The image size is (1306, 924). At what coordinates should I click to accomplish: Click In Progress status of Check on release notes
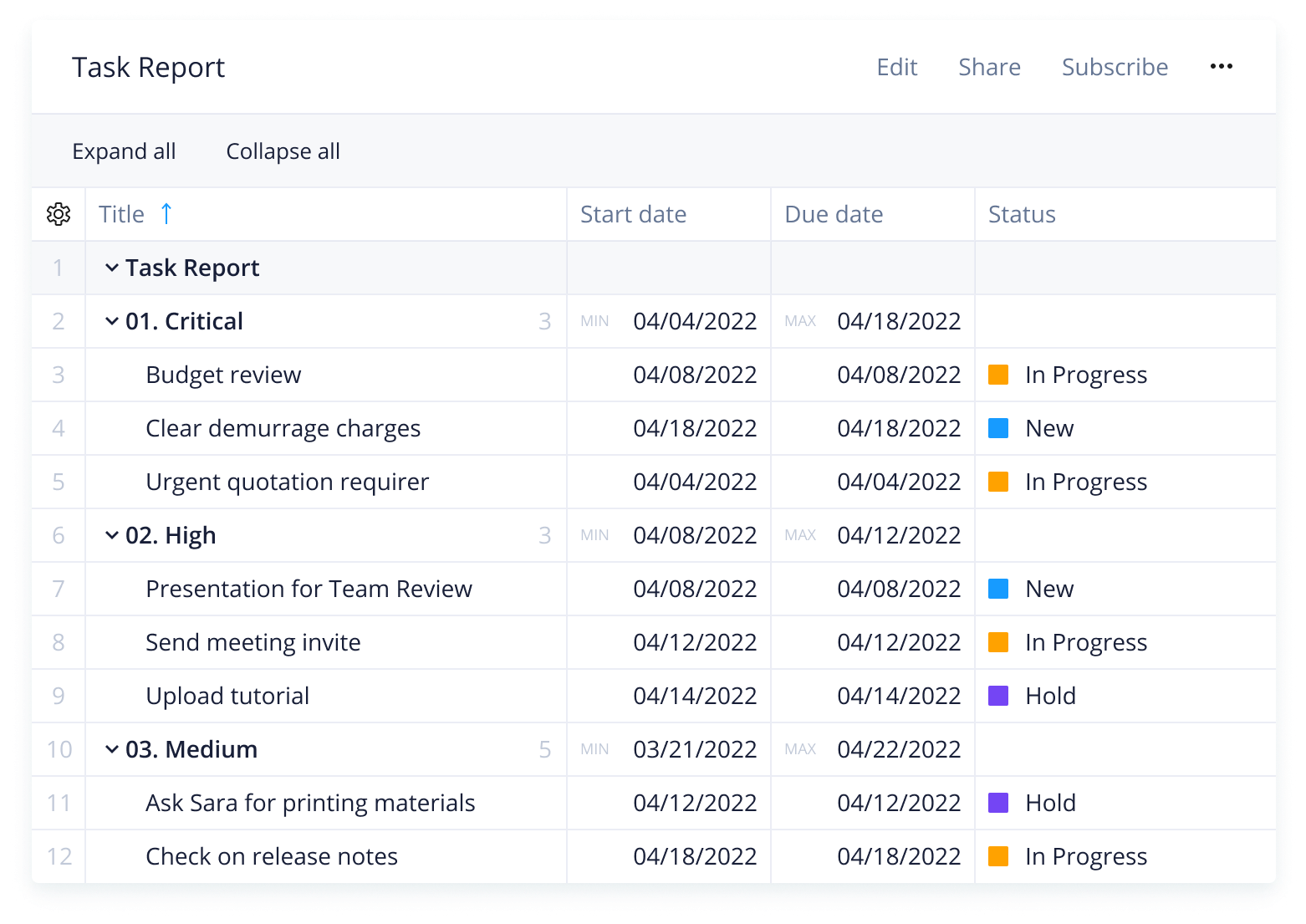point(1086,856)
